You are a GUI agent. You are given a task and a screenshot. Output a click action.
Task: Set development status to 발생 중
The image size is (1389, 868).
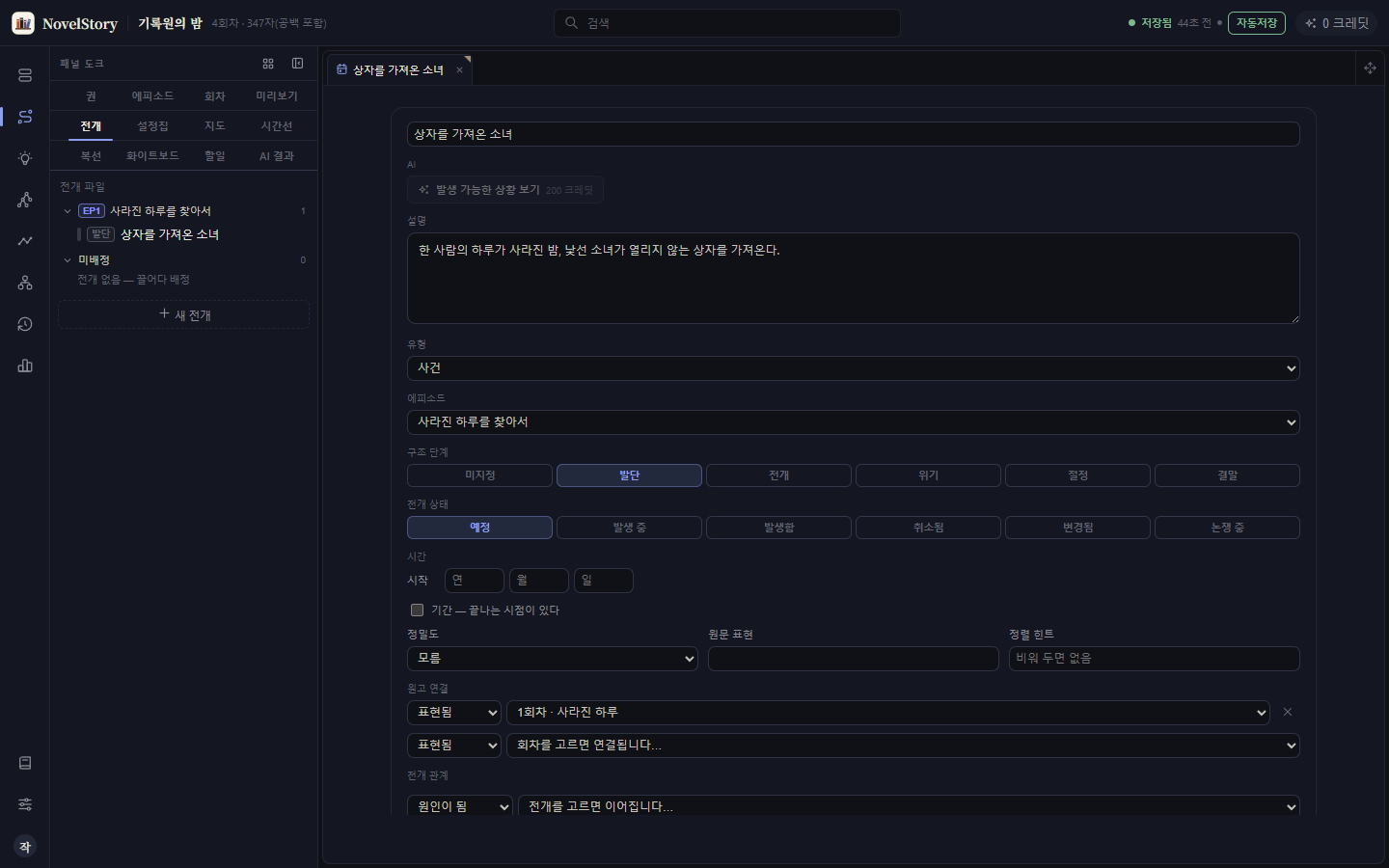click(629, 528)
